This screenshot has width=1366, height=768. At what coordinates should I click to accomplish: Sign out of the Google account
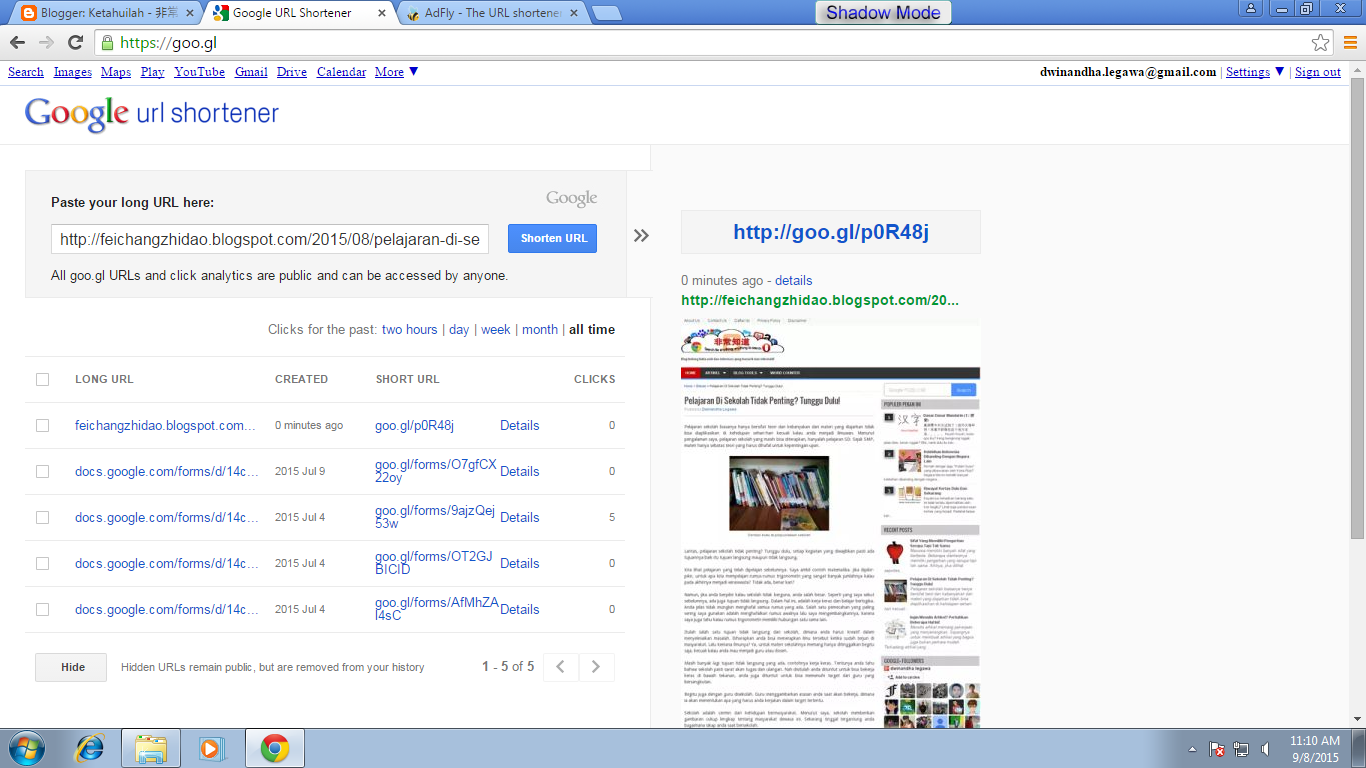1318,72
